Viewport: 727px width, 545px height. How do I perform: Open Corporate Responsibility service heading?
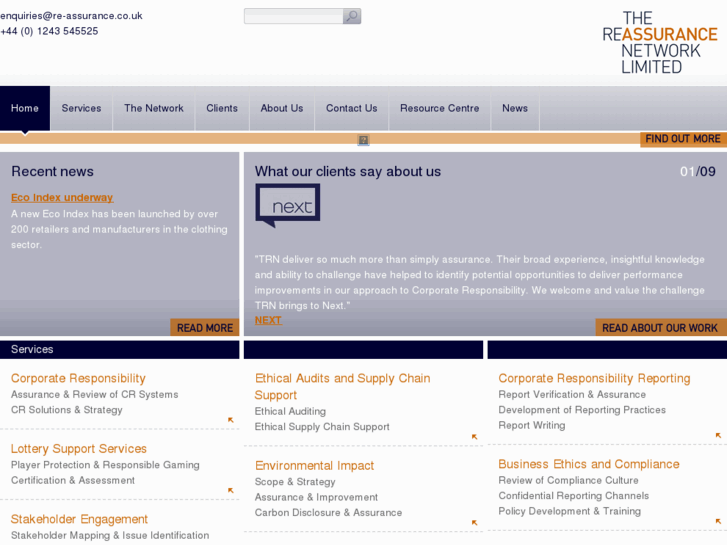[x=78, y=378]
